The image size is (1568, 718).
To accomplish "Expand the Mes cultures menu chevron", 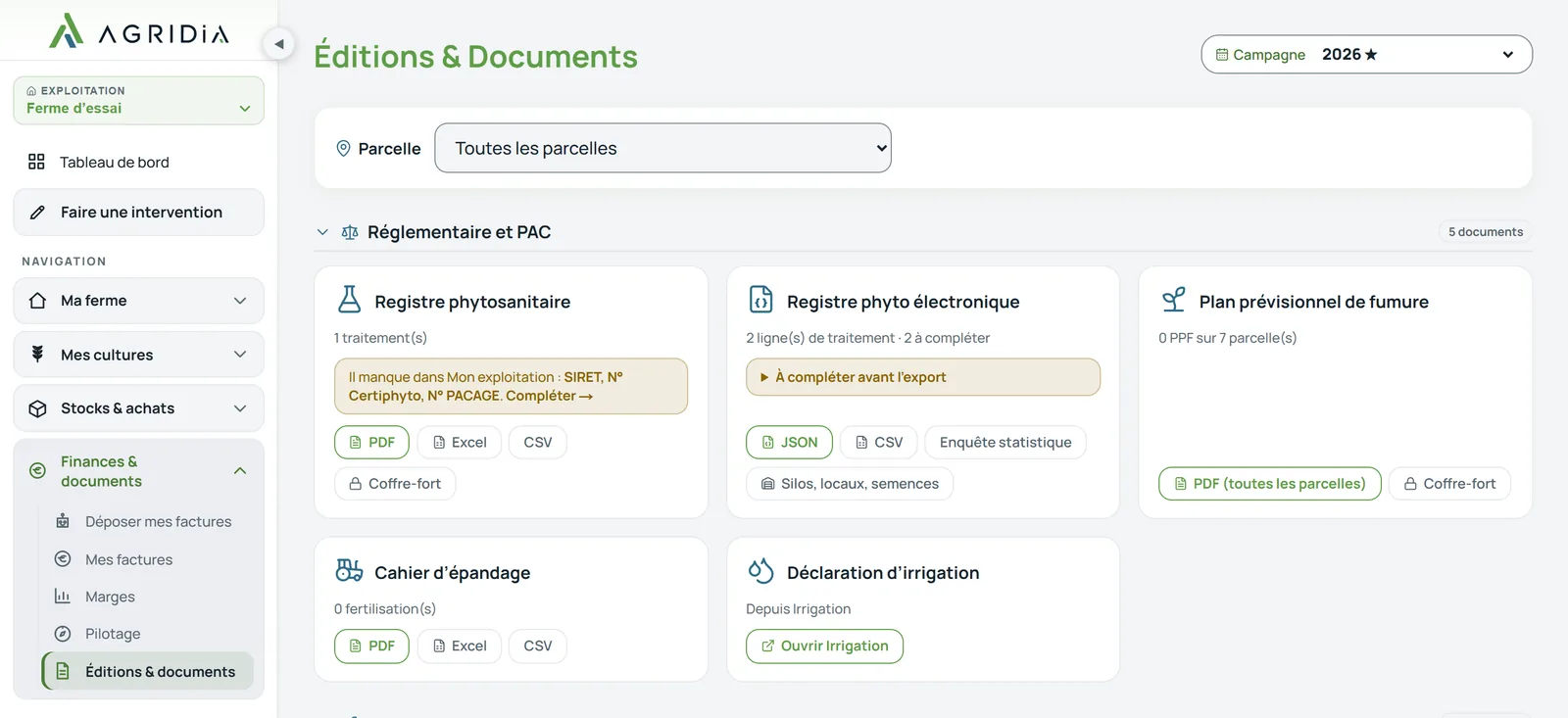I will tap(240, 355).
